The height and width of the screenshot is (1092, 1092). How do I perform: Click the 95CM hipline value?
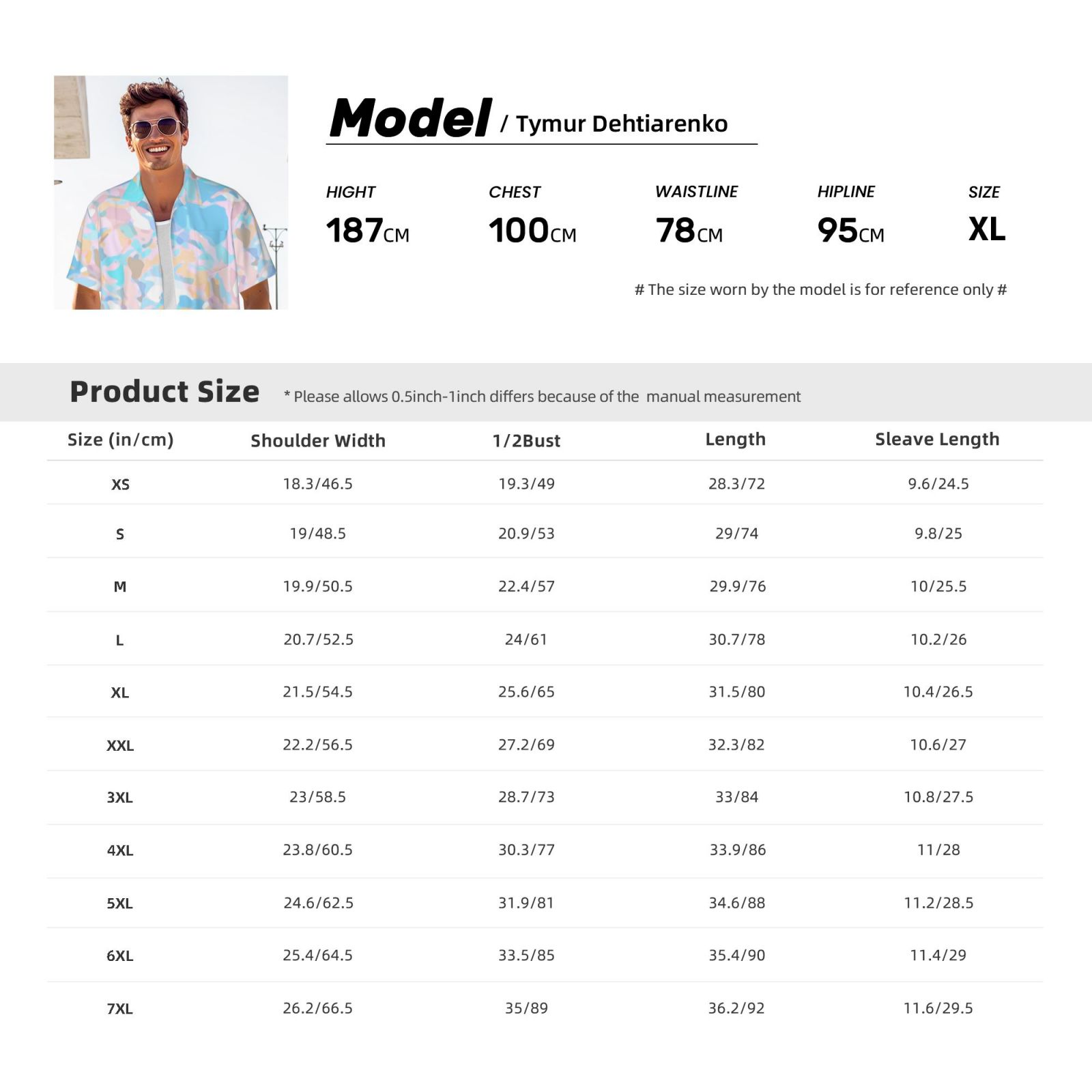click(851, 231)
